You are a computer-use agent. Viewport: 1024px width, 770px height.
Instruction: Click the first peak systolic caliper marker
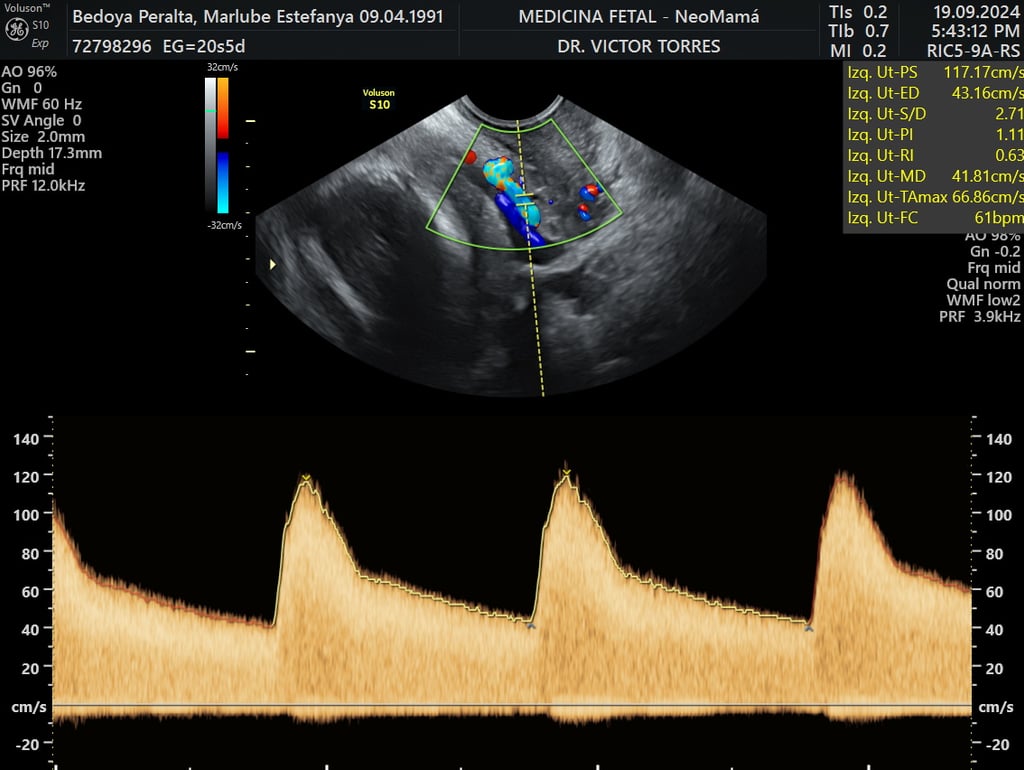[305, 478]
